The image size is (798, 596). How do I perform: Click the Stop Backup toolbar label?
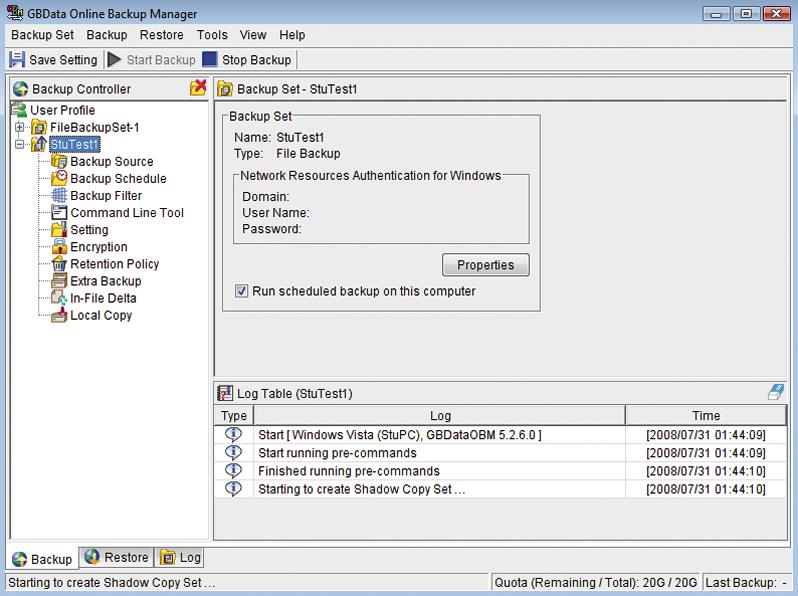click(256, 60)
